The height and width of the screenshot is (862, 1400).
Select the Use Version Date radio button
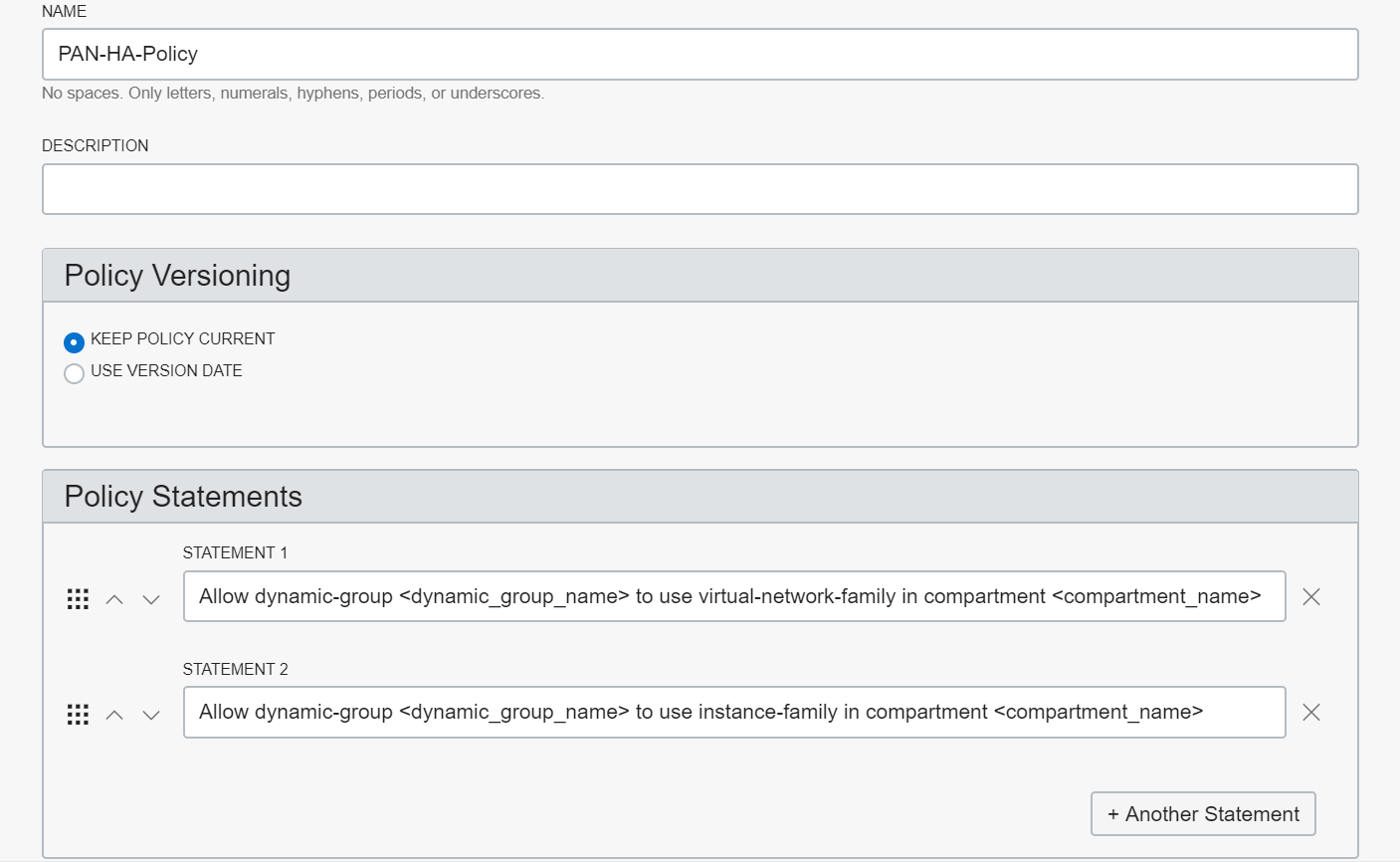pos(74,374)
